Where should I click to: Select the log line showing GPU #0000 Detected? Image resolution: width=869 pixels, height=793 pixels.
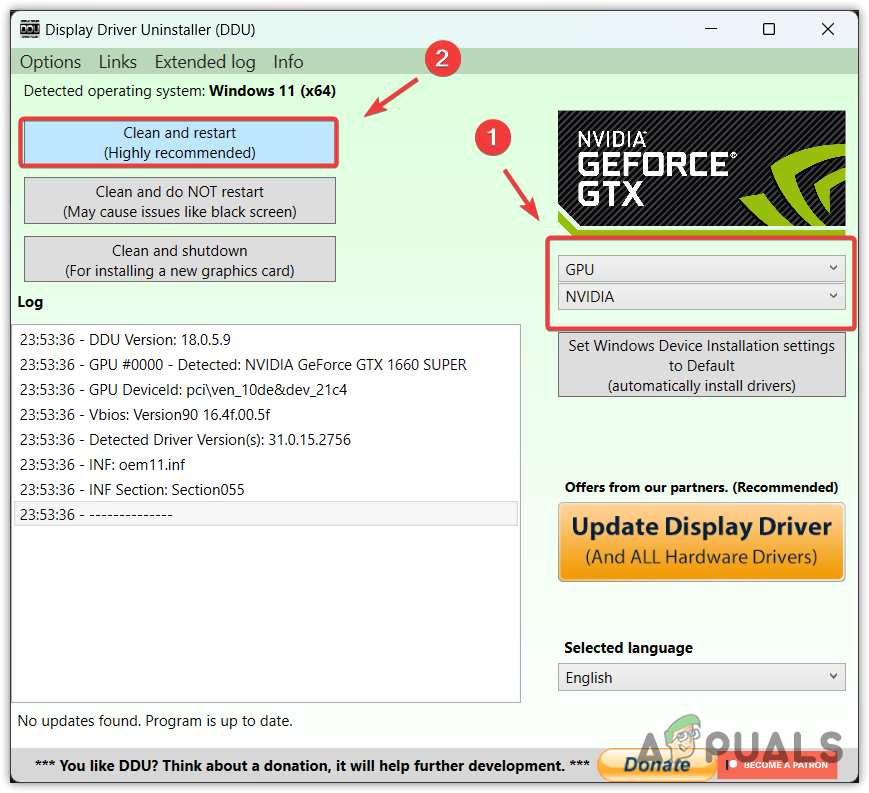(243, 365)
